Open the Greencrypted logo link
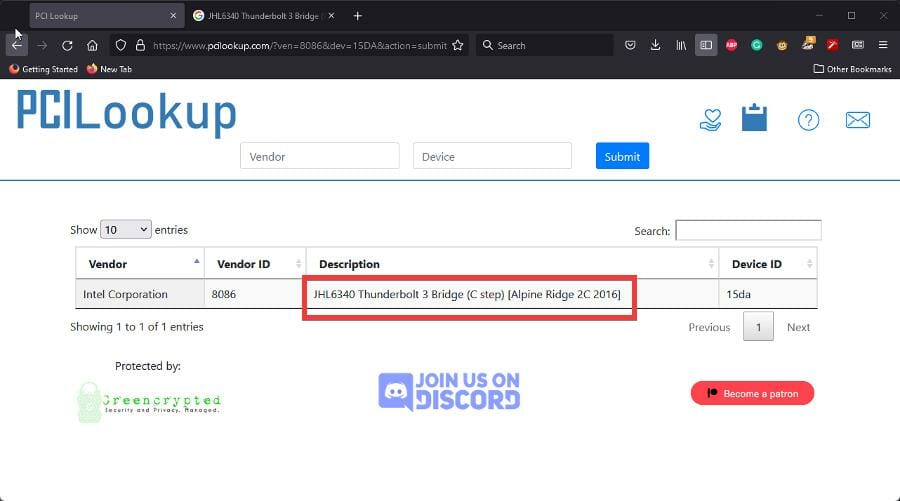Image resolution: width=900 pixels, height=501 pixels. (149, 402)
